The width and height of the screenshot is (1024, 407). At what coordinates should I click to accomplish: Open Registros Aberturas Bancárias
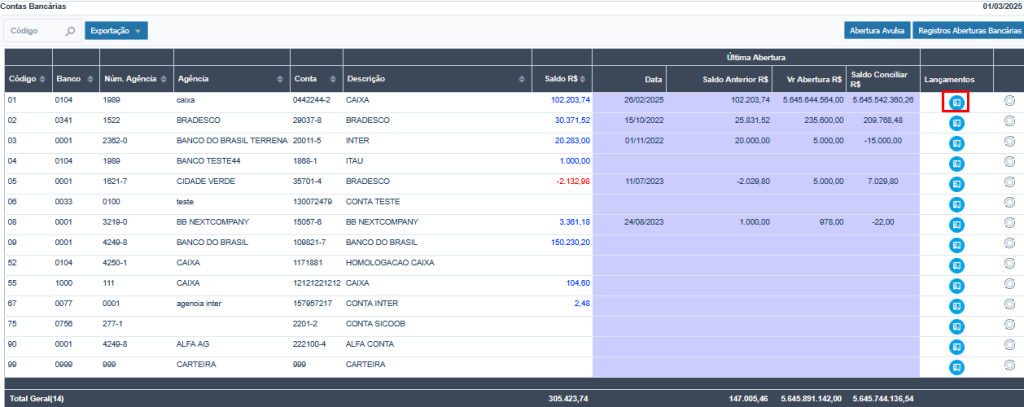tap(968, 31)
